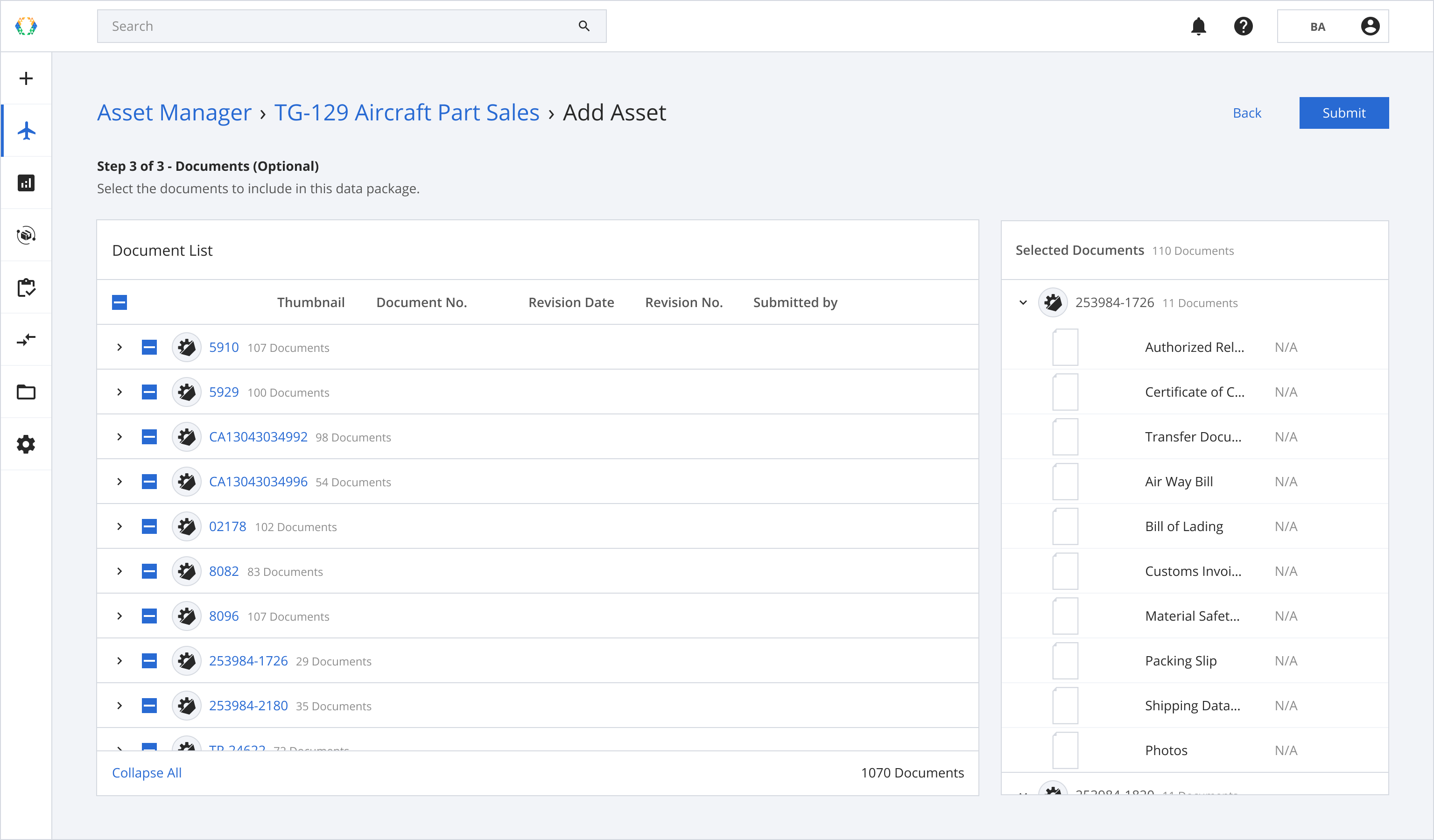Click the Collapse All link
The image size is (1434, 840).
tap(147, 772)
